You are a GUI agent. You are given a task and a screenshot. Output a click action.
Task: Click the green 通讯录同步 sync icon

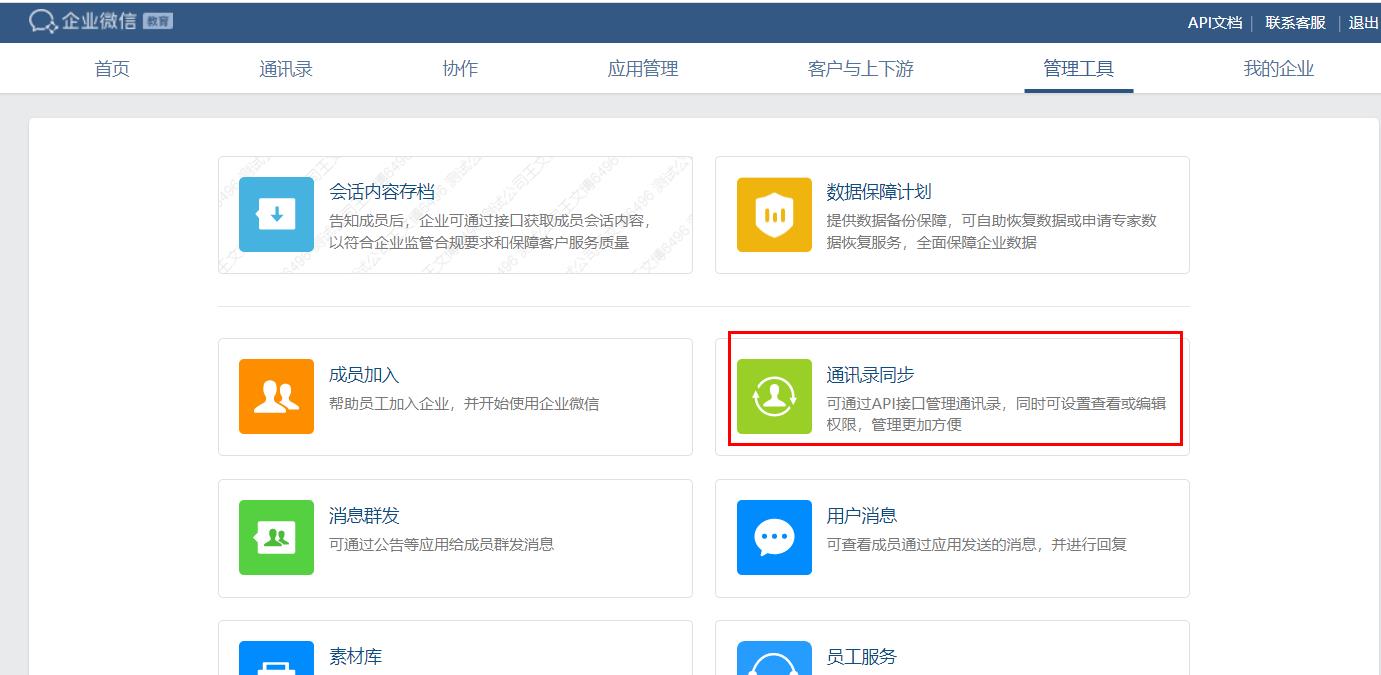pos(774,396)
